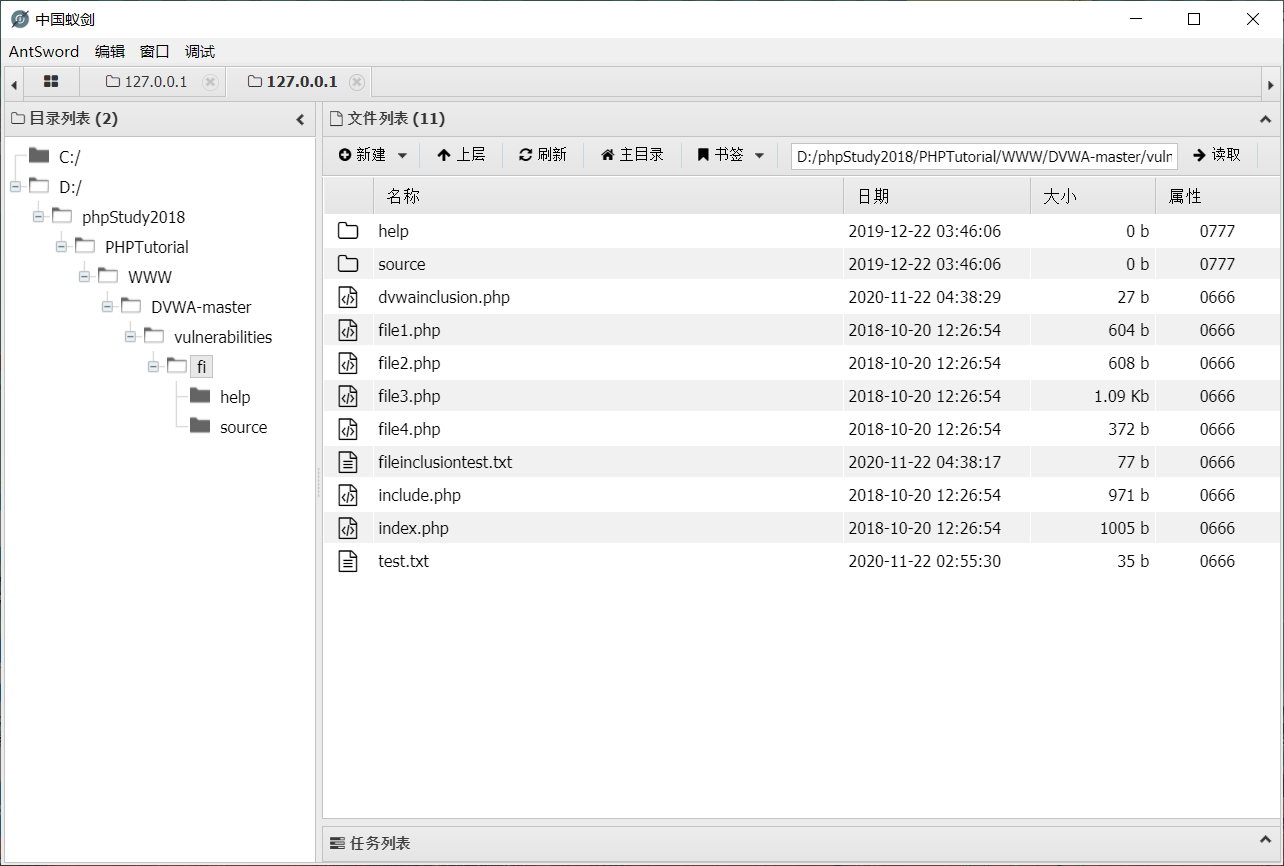Open the grid home tab icon
1284x866 pixels.
[51, 82]
